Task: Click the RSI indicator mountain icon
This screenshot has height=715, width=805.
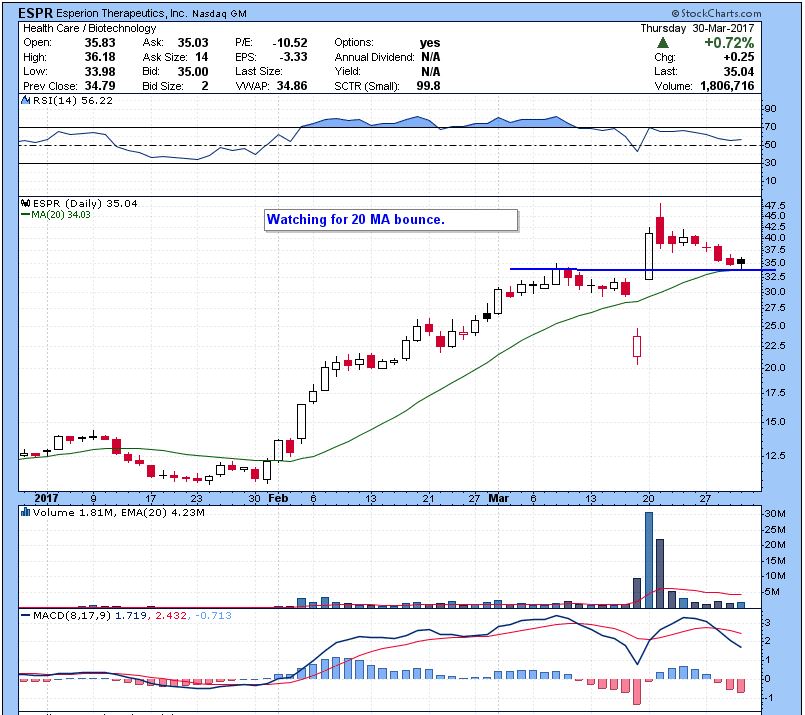Action: [x=25, y=101]
